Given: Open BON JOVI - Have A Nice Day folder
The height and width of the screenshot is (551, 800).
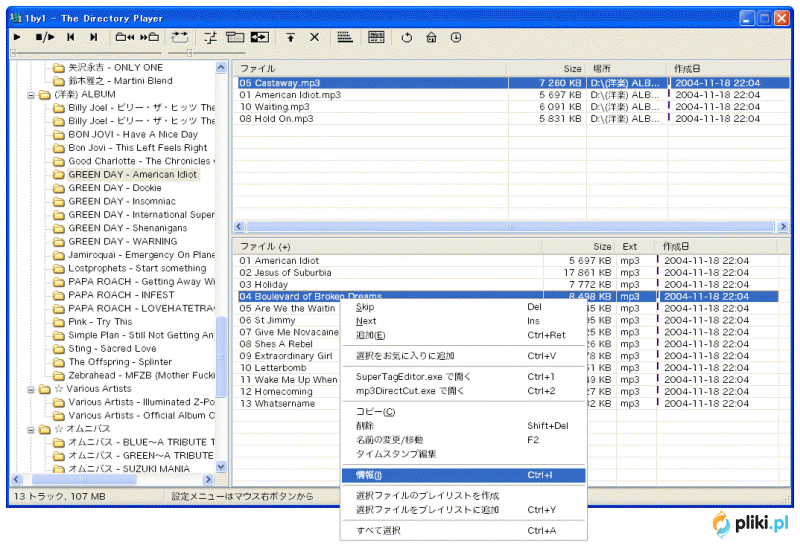Looking at the screenshot, I should [133, 134].
